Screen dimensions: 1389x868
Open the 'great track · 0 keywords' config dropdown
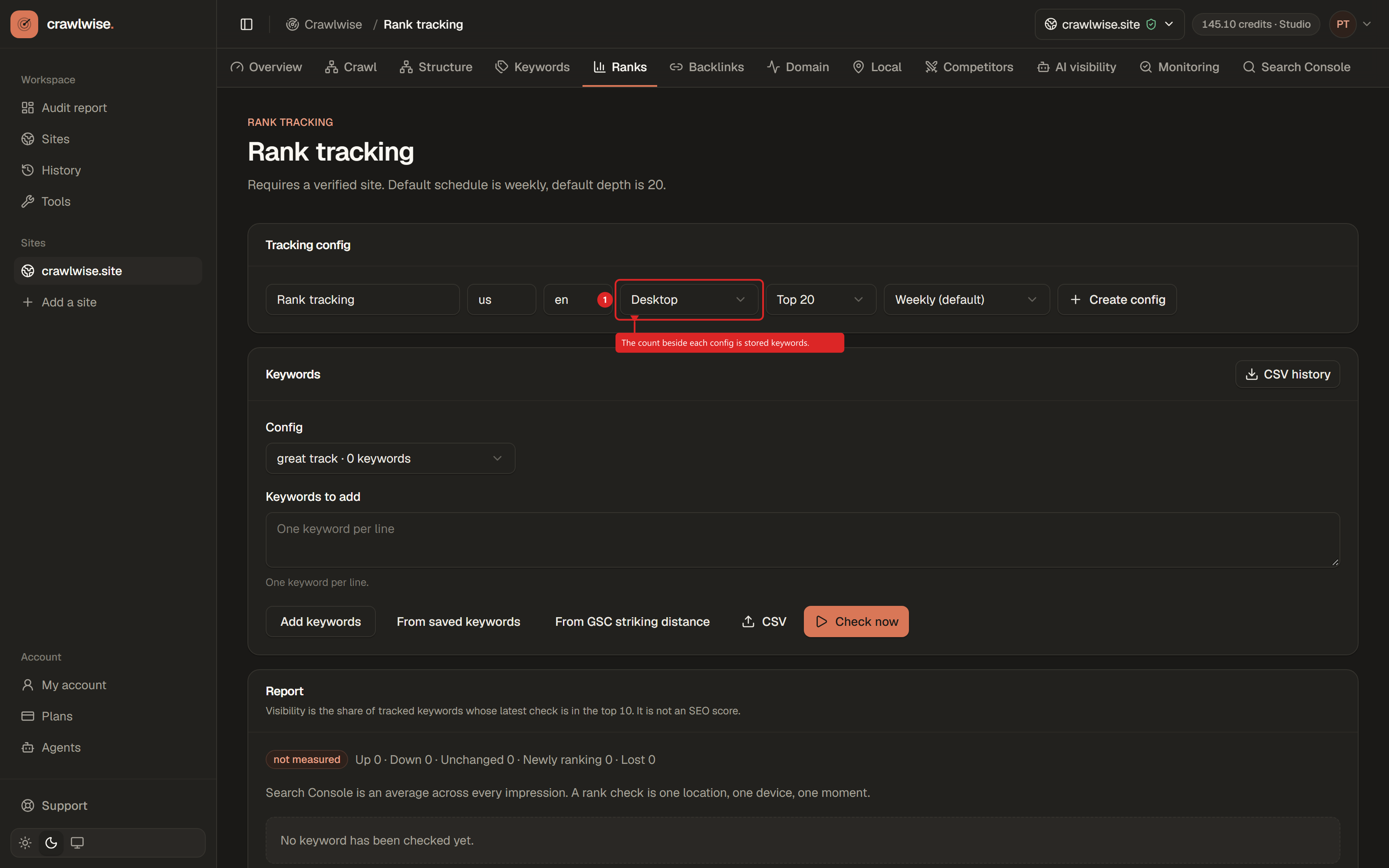390,459
